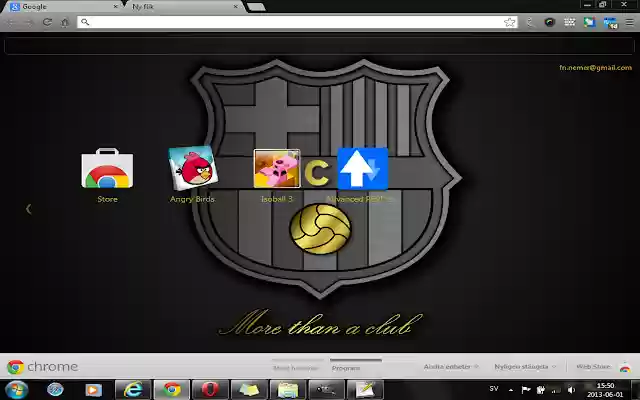Reload the current page
Screen dimensions: 640x400
(x=47, y=22)
